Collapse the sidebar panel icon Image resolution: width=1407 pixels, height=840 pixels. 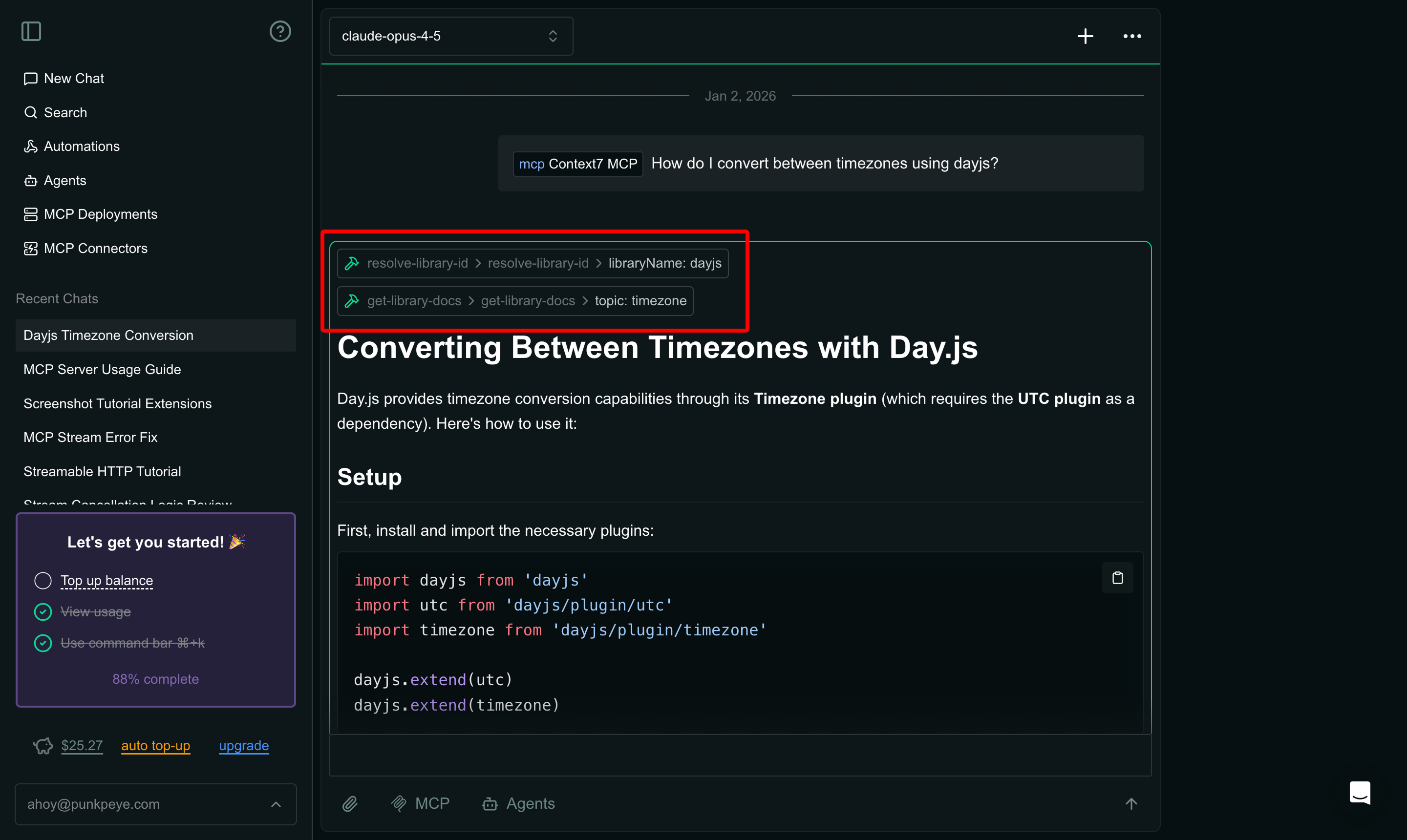[31, 31]
